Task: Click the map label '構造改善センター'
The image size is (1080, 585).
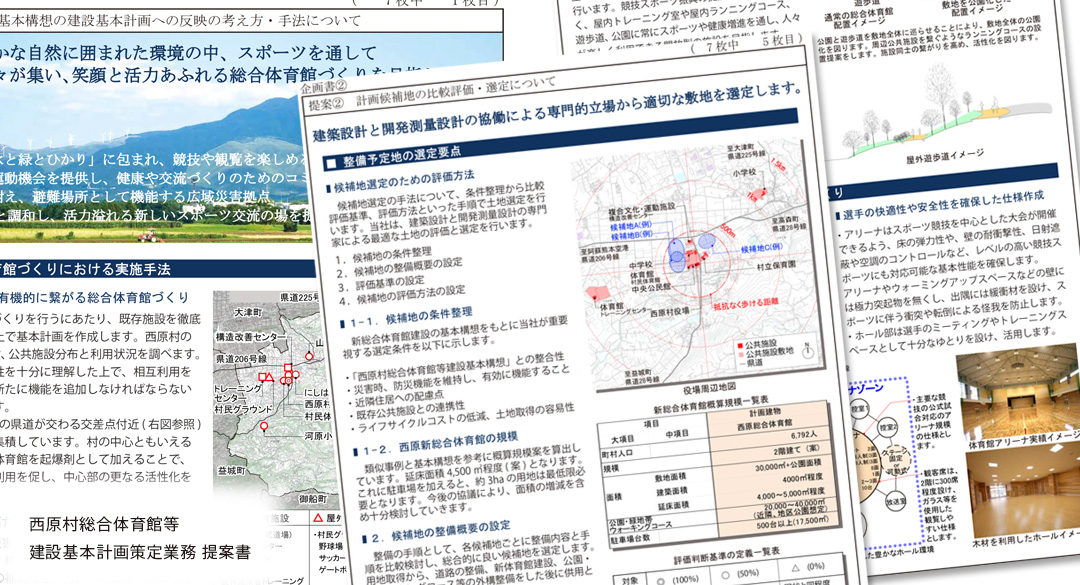Action: coord(251,337)
